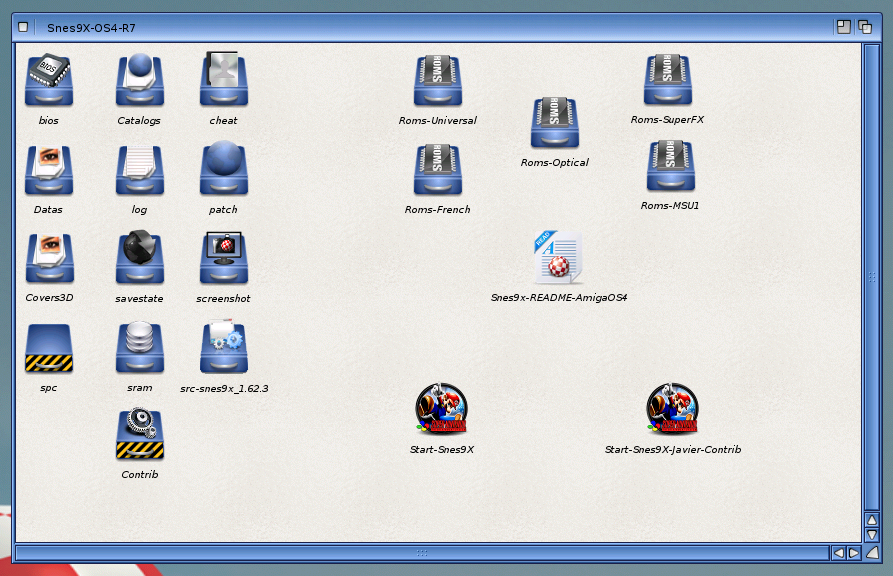Open the src-snes9x_1.62.3 drawer

(223, 347)
